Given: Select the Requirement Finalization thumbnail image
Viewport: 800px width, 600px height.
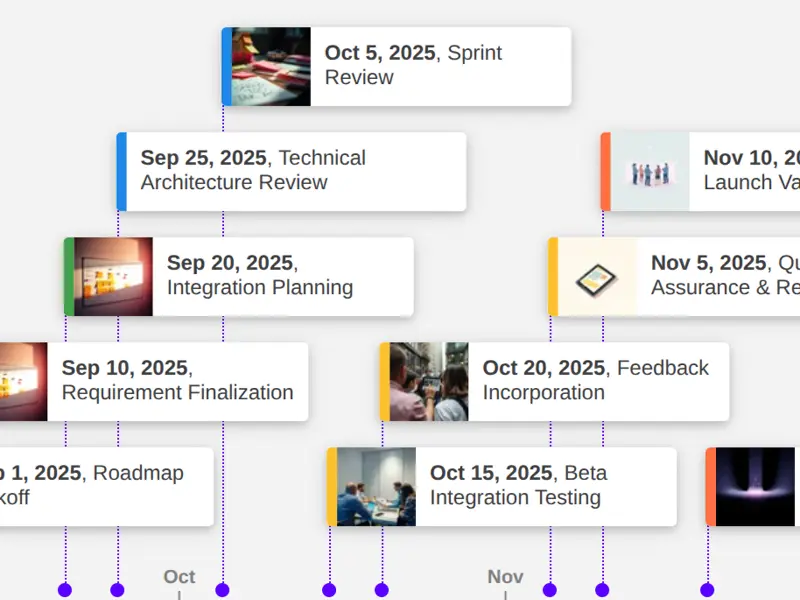Looking at the screenshot, I should click(x=22, y=382).
